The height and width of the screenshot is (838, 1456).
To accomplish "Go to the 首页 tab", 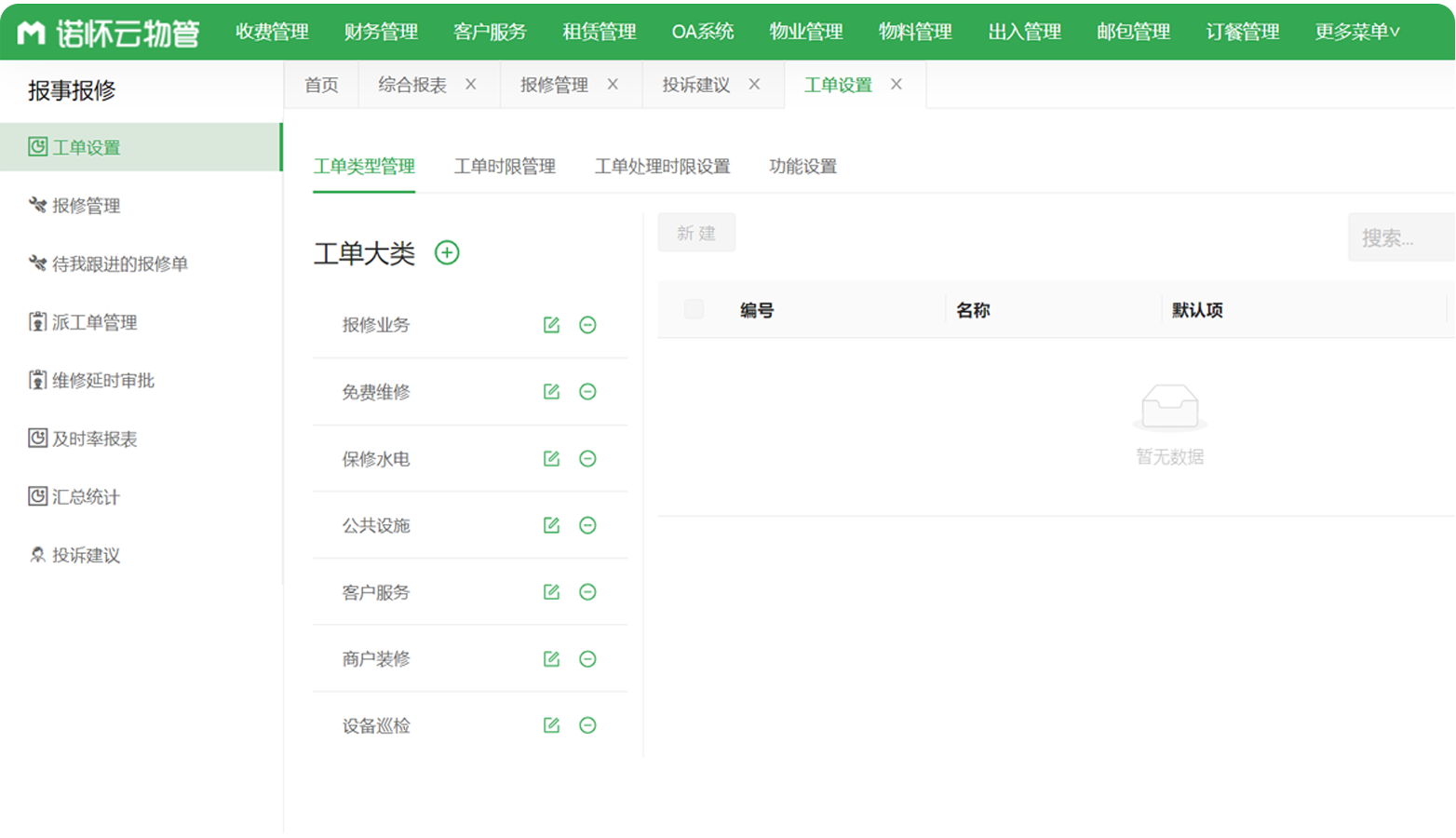I will point(321,85).
